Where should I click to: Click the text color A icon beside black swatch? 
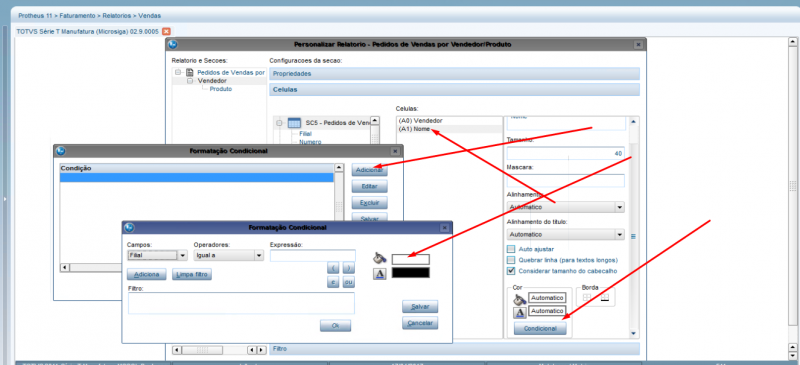(378, 274)
